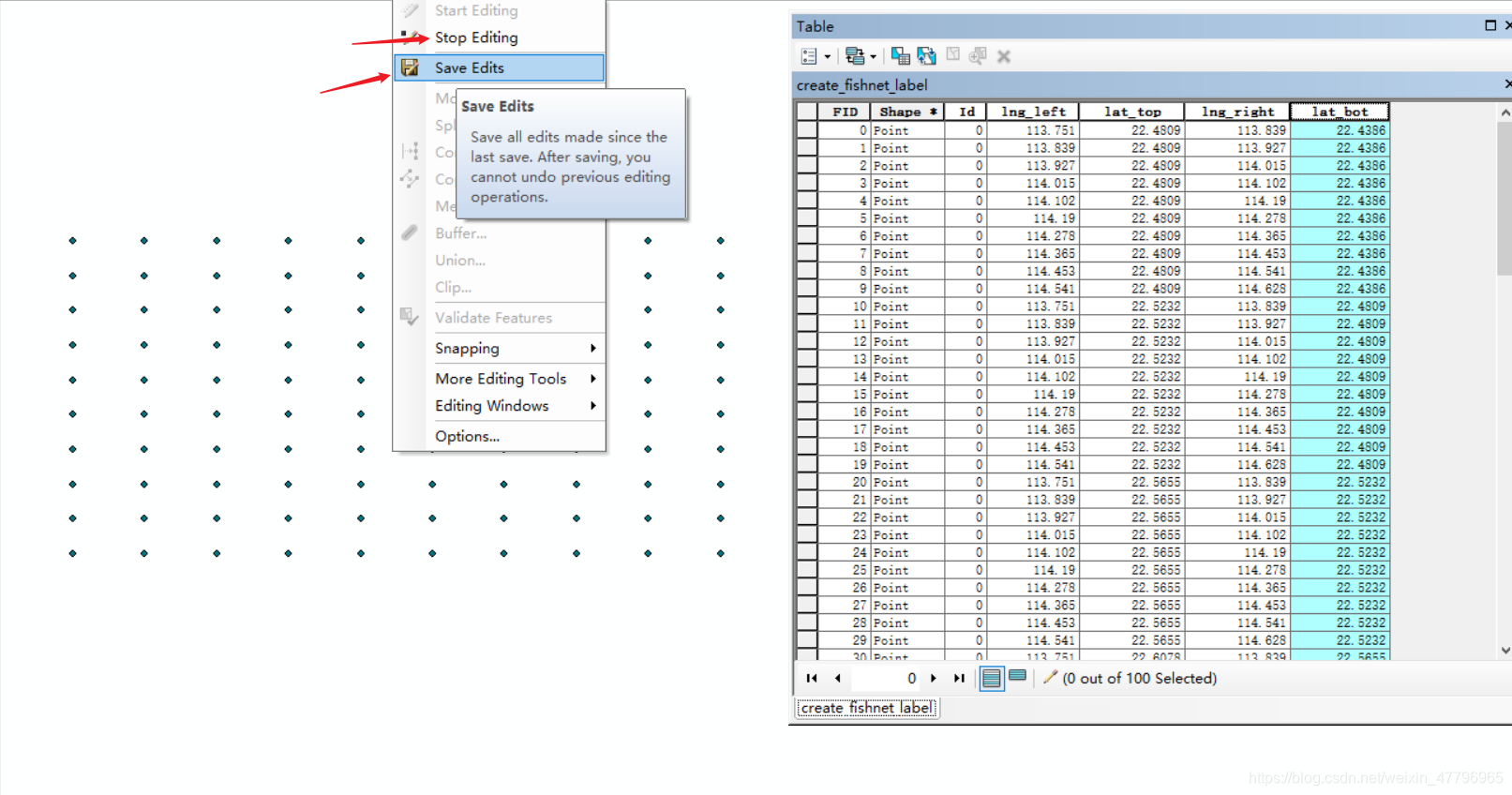Expand the Related Tables dropdown arrow
The width and height of the screenshot is (1512, 795).
(873, 57)
